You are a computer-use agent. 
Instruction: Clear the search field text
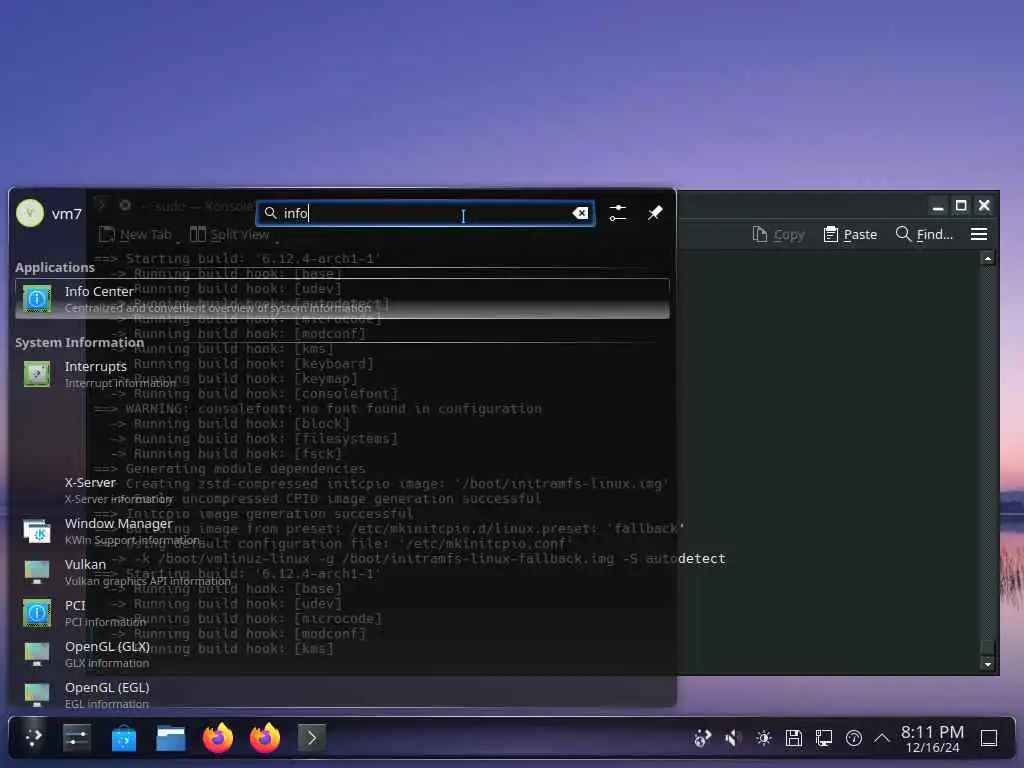(x=580, y=214)
